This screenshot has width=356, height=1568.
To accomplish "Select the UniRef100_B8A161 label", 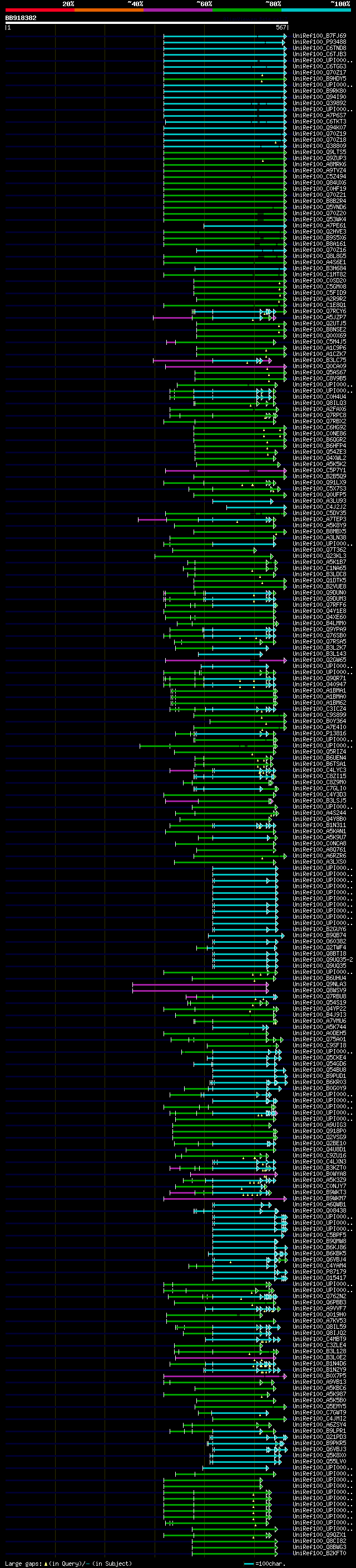I will click(x=319, y=244).
